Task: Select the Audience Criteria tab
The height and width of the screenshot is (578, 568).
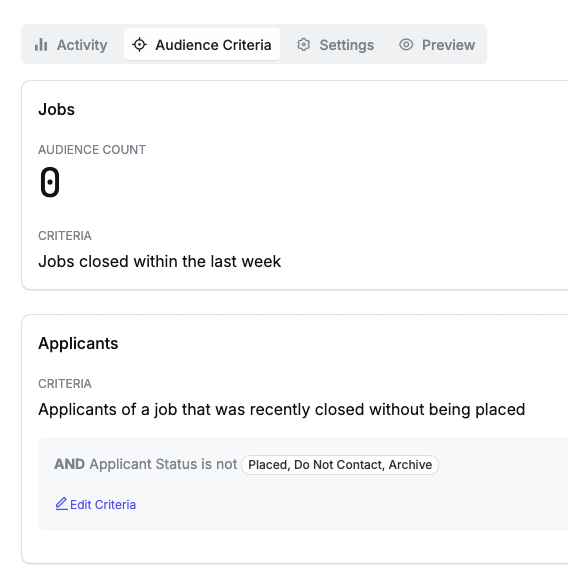Action: (x=202, y=45)
